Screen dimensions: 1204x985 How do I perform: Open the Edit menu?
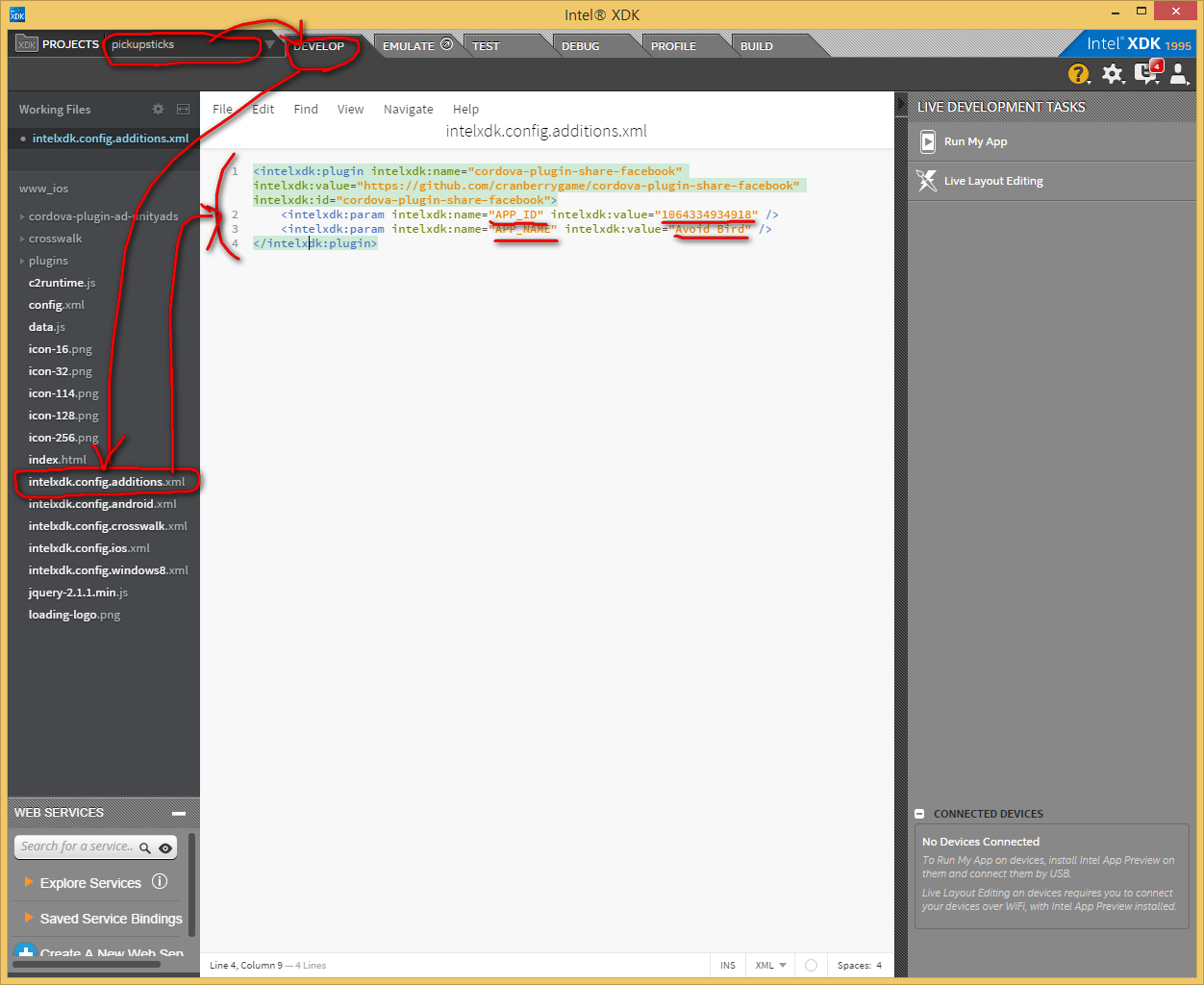coord(263,109)
